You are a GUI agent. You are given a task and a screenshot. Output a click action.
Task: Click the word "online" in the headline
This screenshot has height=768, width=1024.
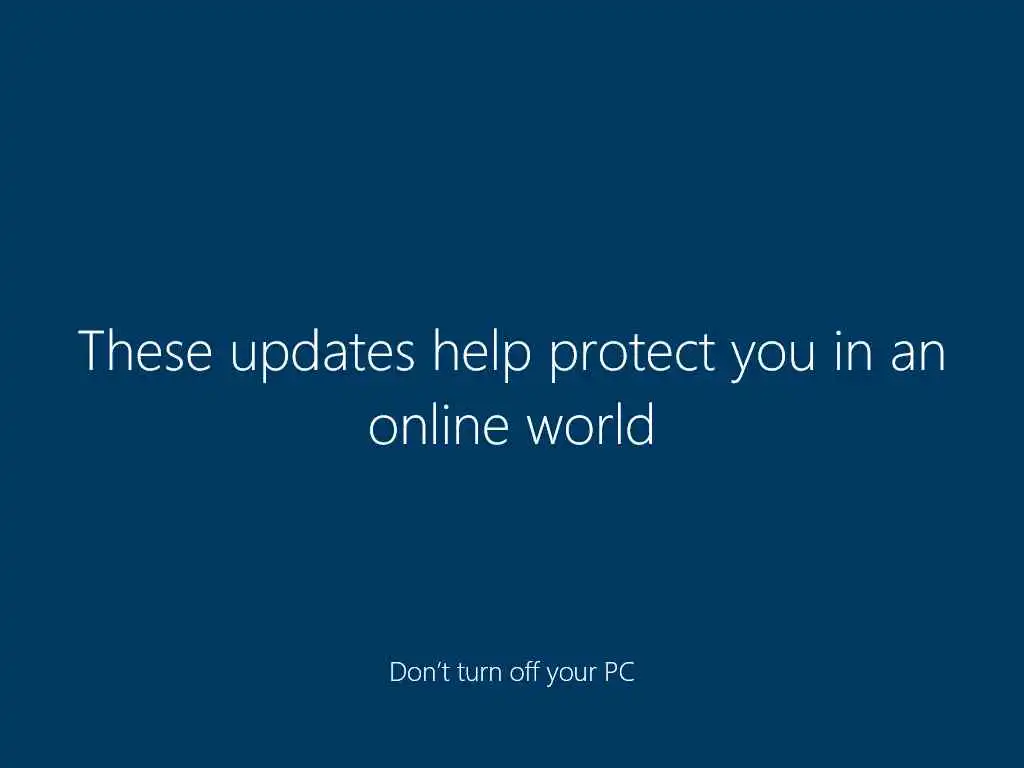pos(438,424)
